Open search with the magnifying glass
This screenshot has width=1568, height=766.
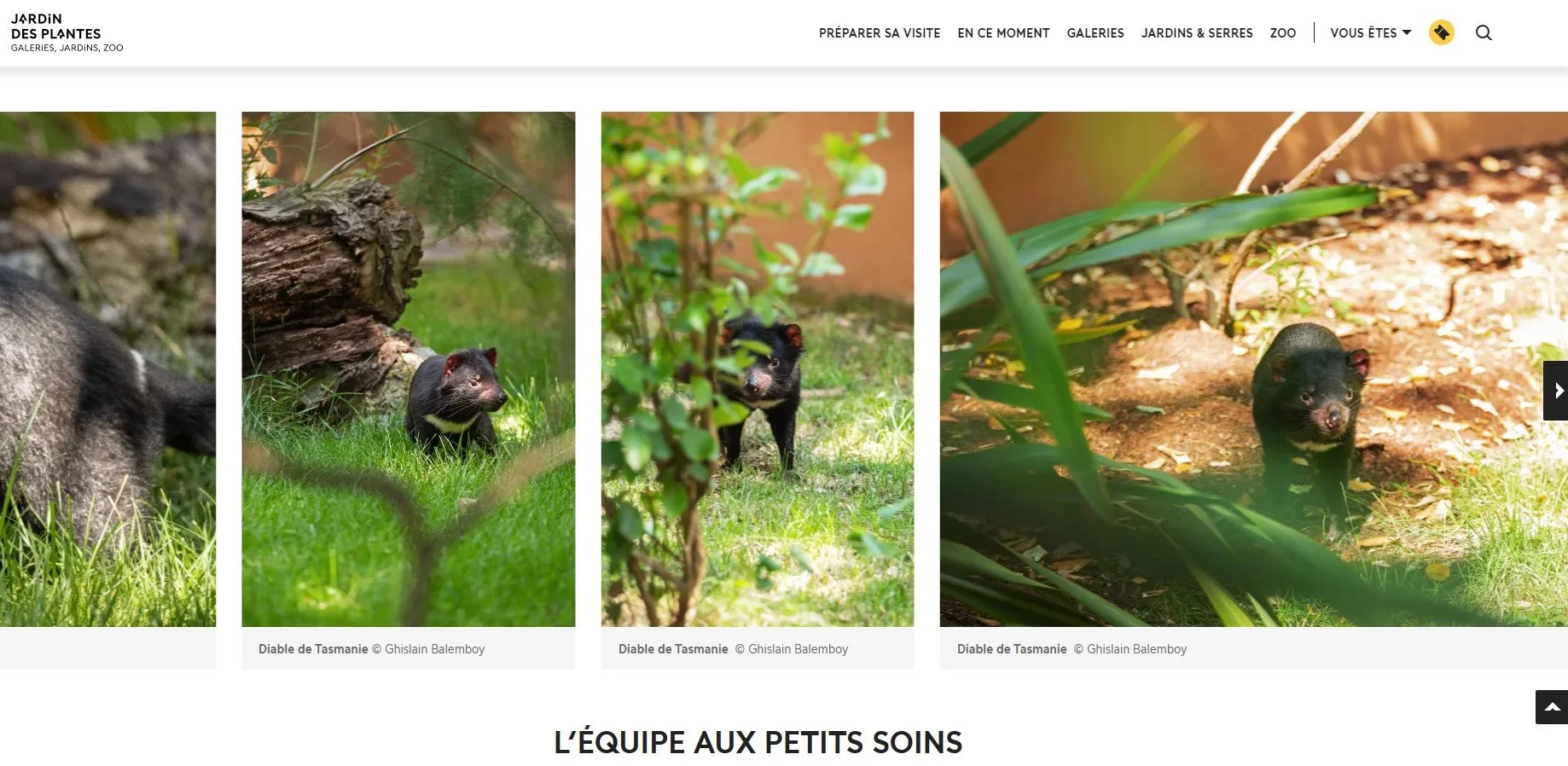coord(1484,32)
